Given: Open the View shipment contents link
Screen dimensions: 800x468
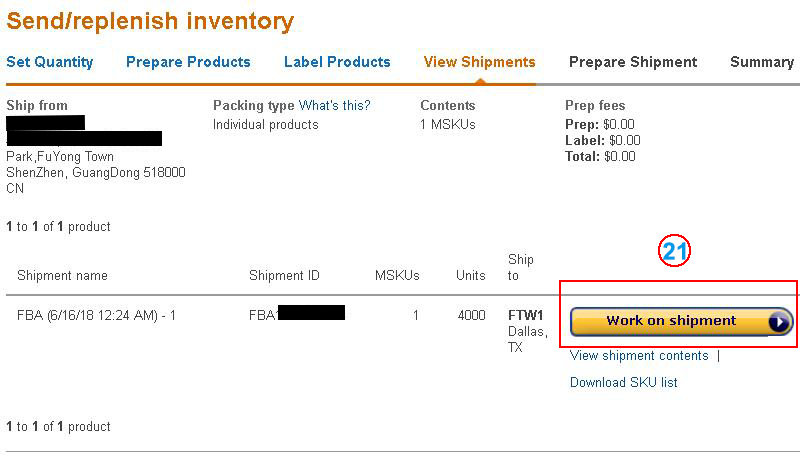Looking at the screenshot, I should (x=639, y=356).
